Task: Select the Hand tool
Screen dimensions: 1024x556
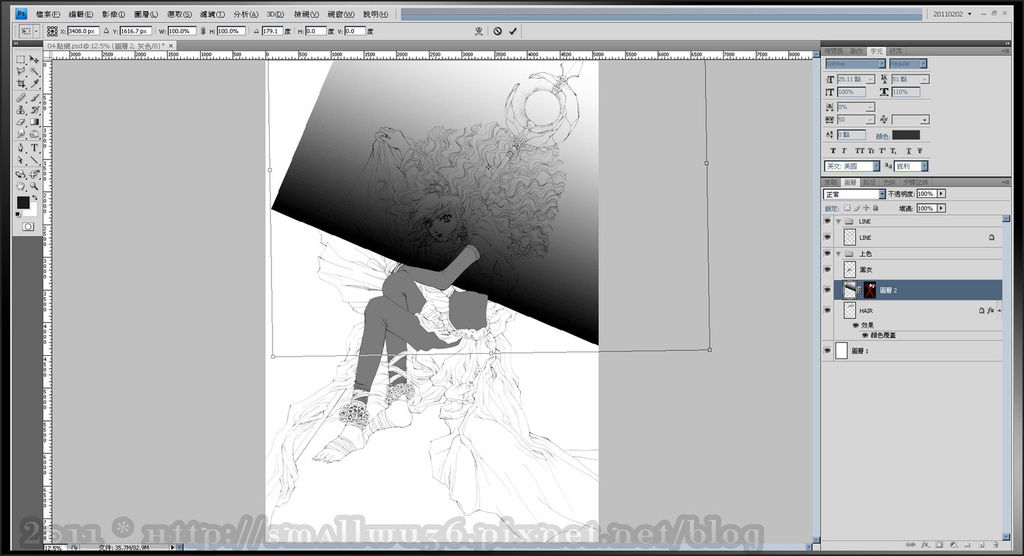Action: (21, 186)
